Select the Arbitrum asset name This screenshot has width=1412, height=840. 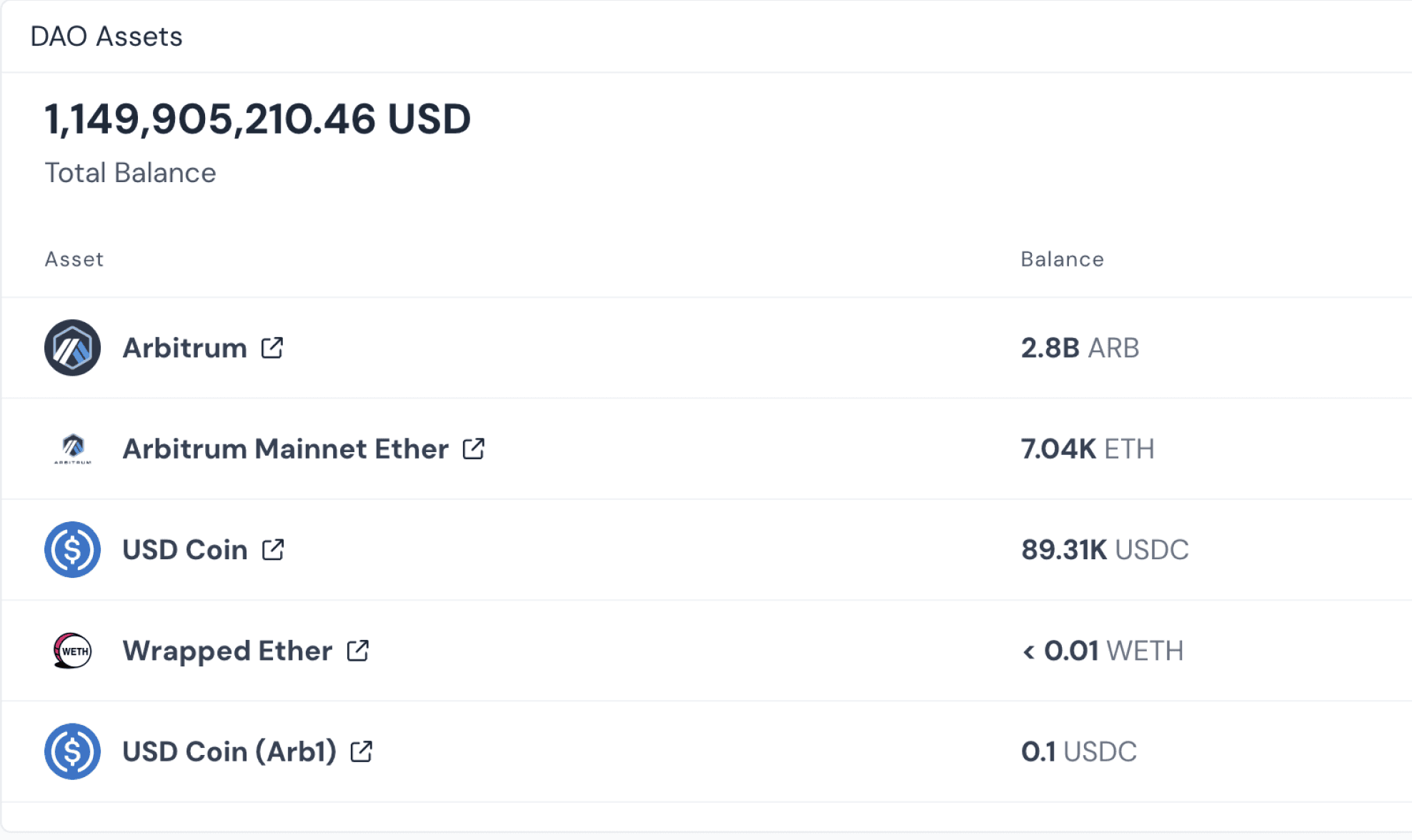pos(185,348)
